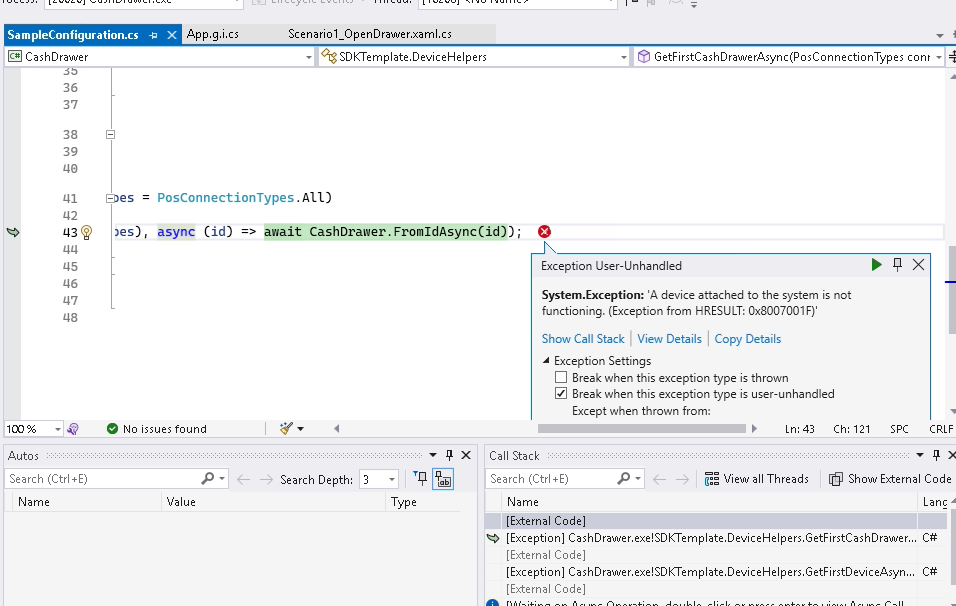Click the horizontal scrollbar left arrow
This screenshot has width=956, height=606.
[x=337, y=429]
